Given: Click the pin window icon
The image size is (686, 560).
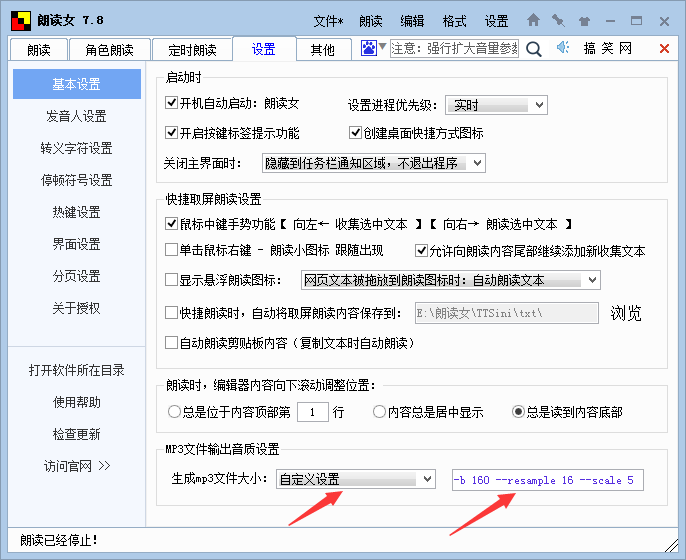Looking at the screenshot, I should pos(558,20).
